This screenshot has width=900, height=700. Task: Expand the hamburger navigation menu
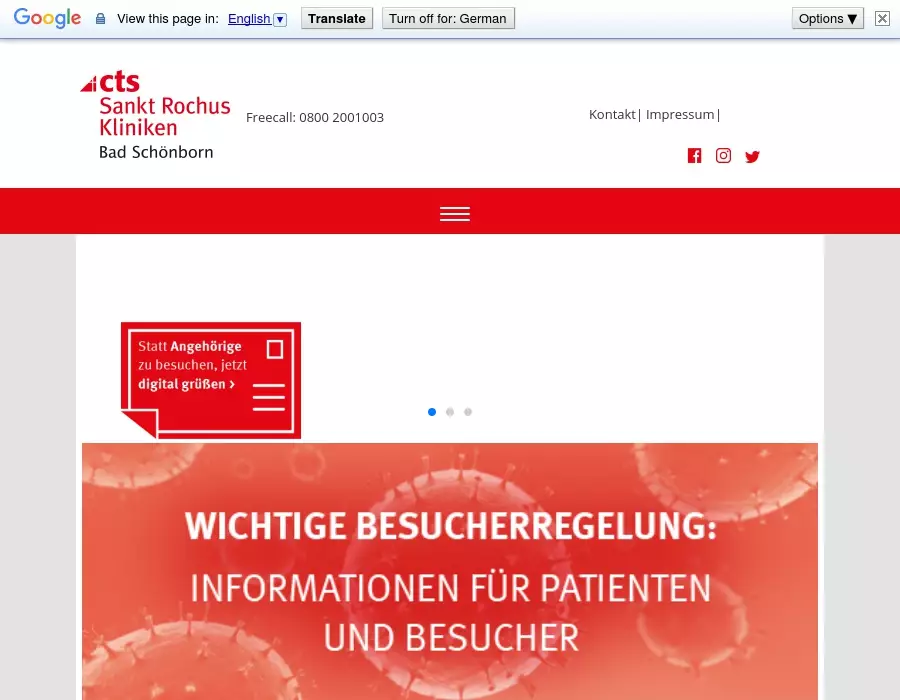[x=455, y=214]
